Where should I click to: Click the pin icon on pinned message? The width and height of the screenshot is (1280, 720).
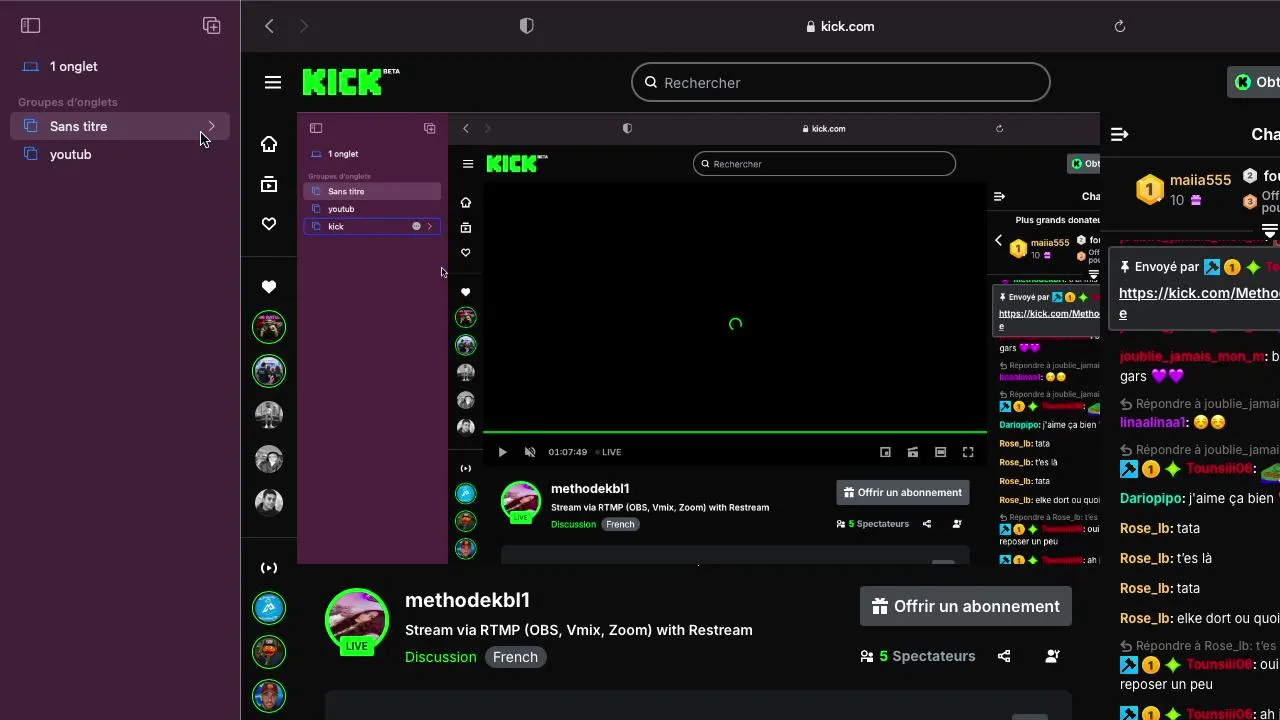tap(1125, 267)
